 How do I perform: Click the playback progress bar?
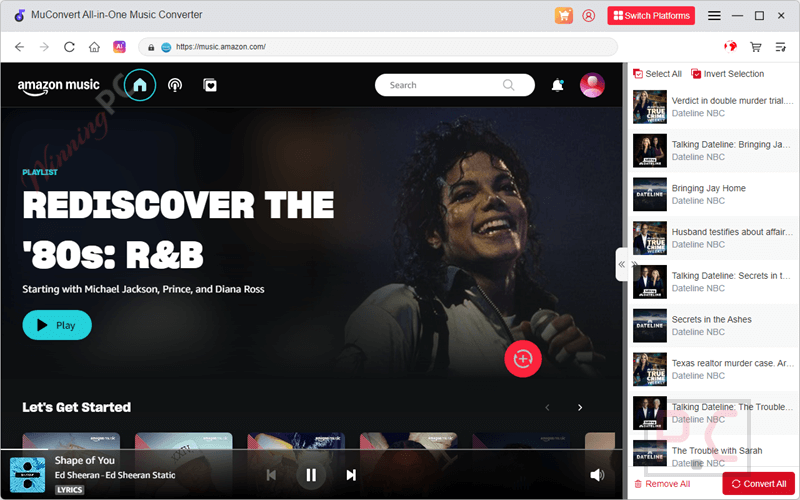point(311,449)
